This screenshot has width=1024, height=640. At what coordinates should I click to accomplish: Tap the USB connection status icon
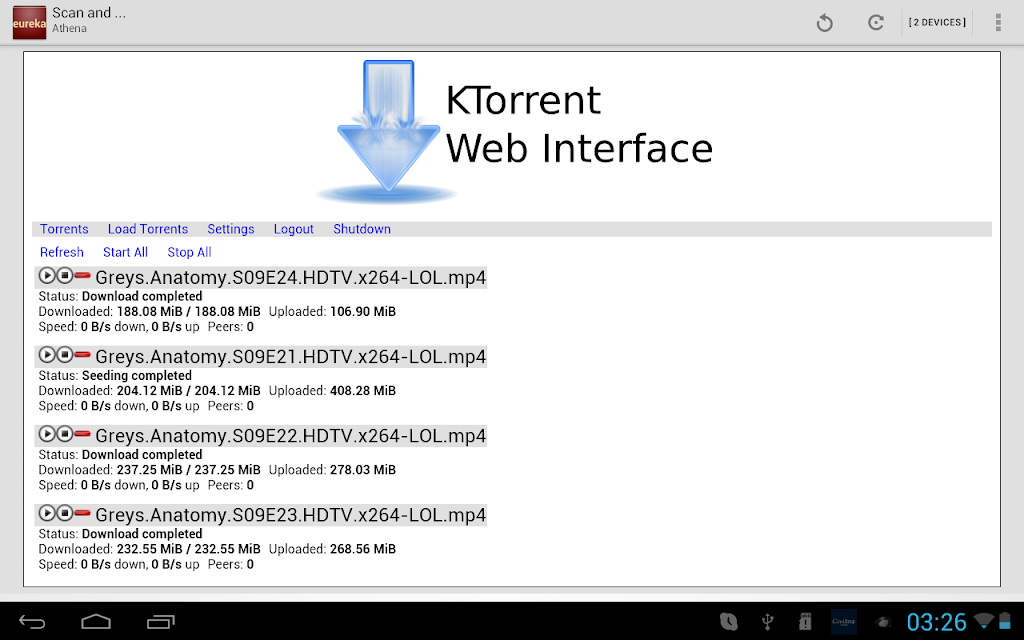tap(768, 622)
